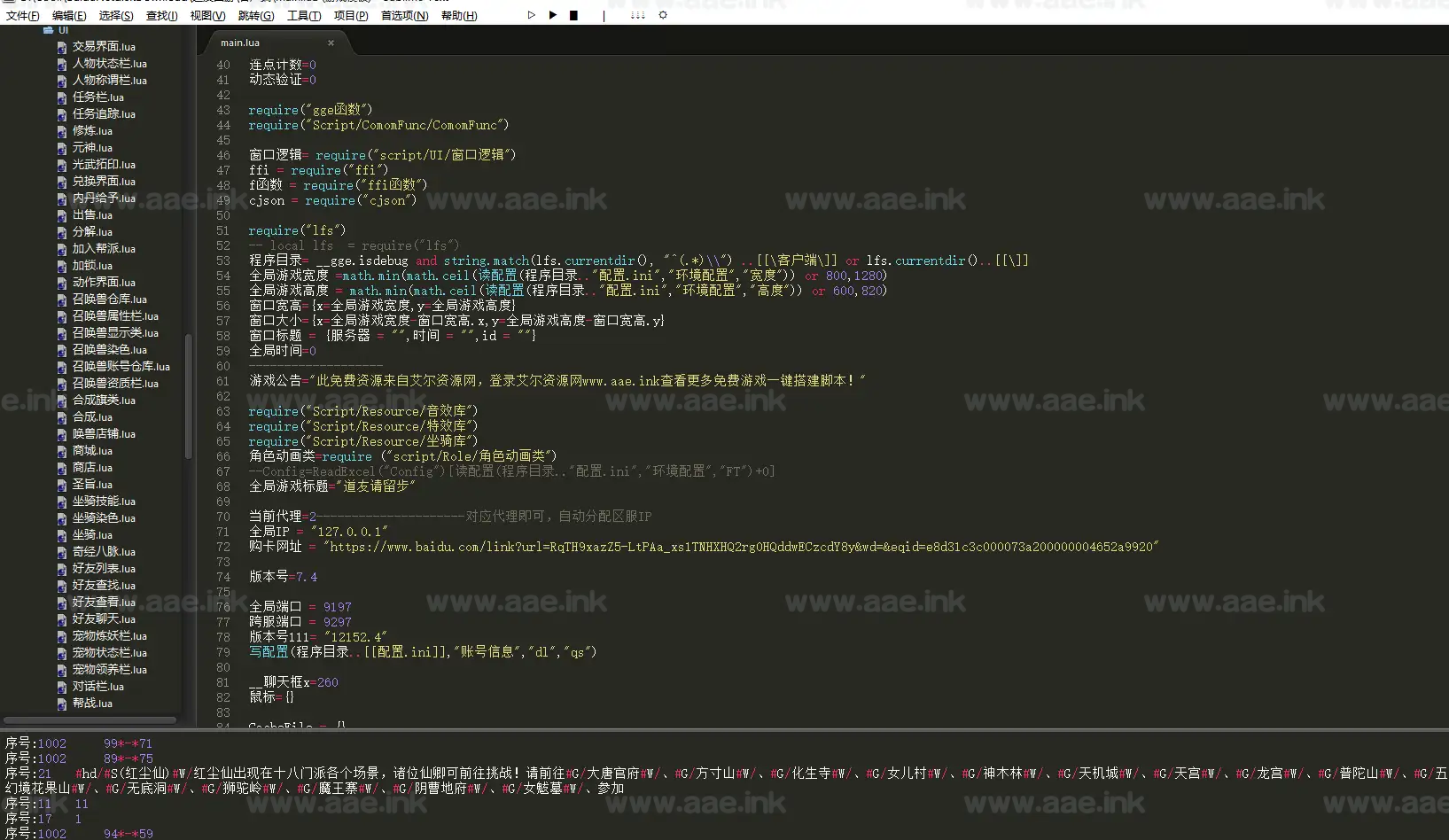
Task: Click file icon of 任务追踪.lua
Action: [x=62, y=114]
